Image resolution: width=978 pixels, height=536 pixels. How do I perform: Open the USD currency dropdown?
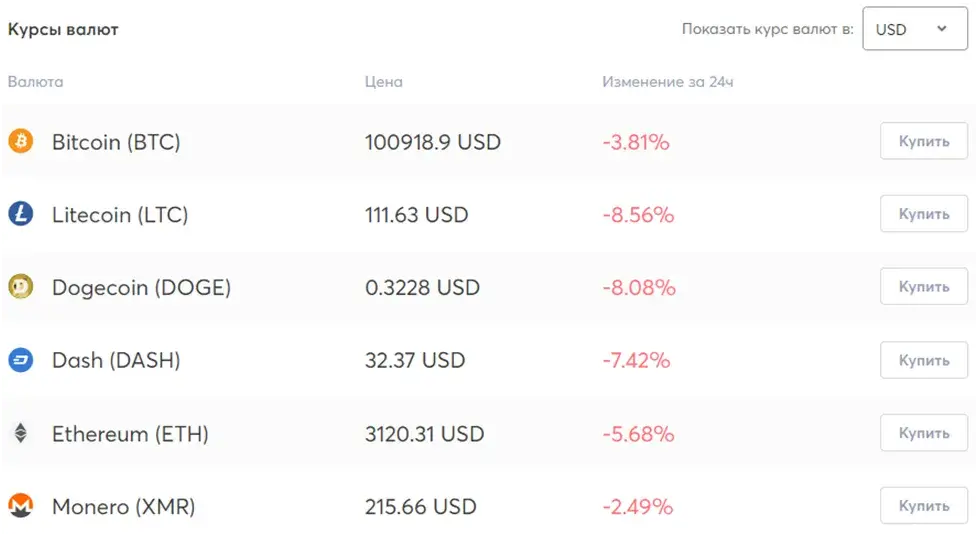pos(915,29)
